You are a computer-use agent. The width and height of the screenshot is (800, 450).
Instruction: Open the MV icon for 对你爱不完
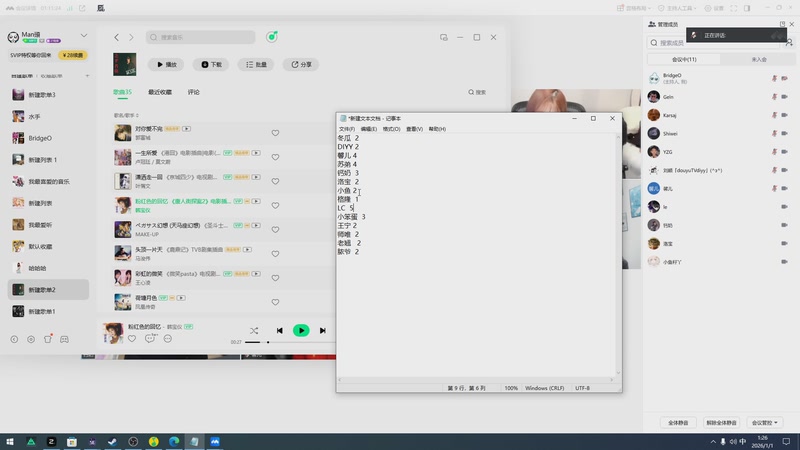click(187, 129)
